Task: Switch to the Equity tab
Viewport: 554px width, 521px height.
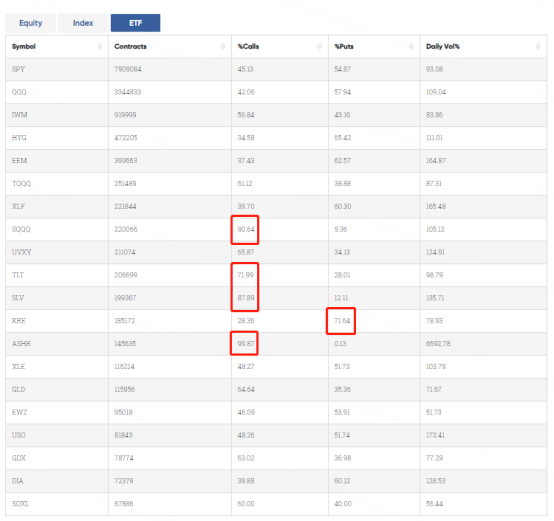Action: click(30, 23)
